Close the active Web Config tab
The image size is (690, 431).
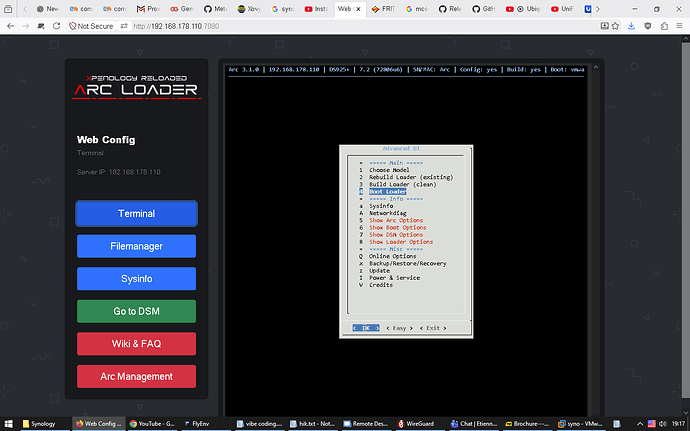(358, 9)
